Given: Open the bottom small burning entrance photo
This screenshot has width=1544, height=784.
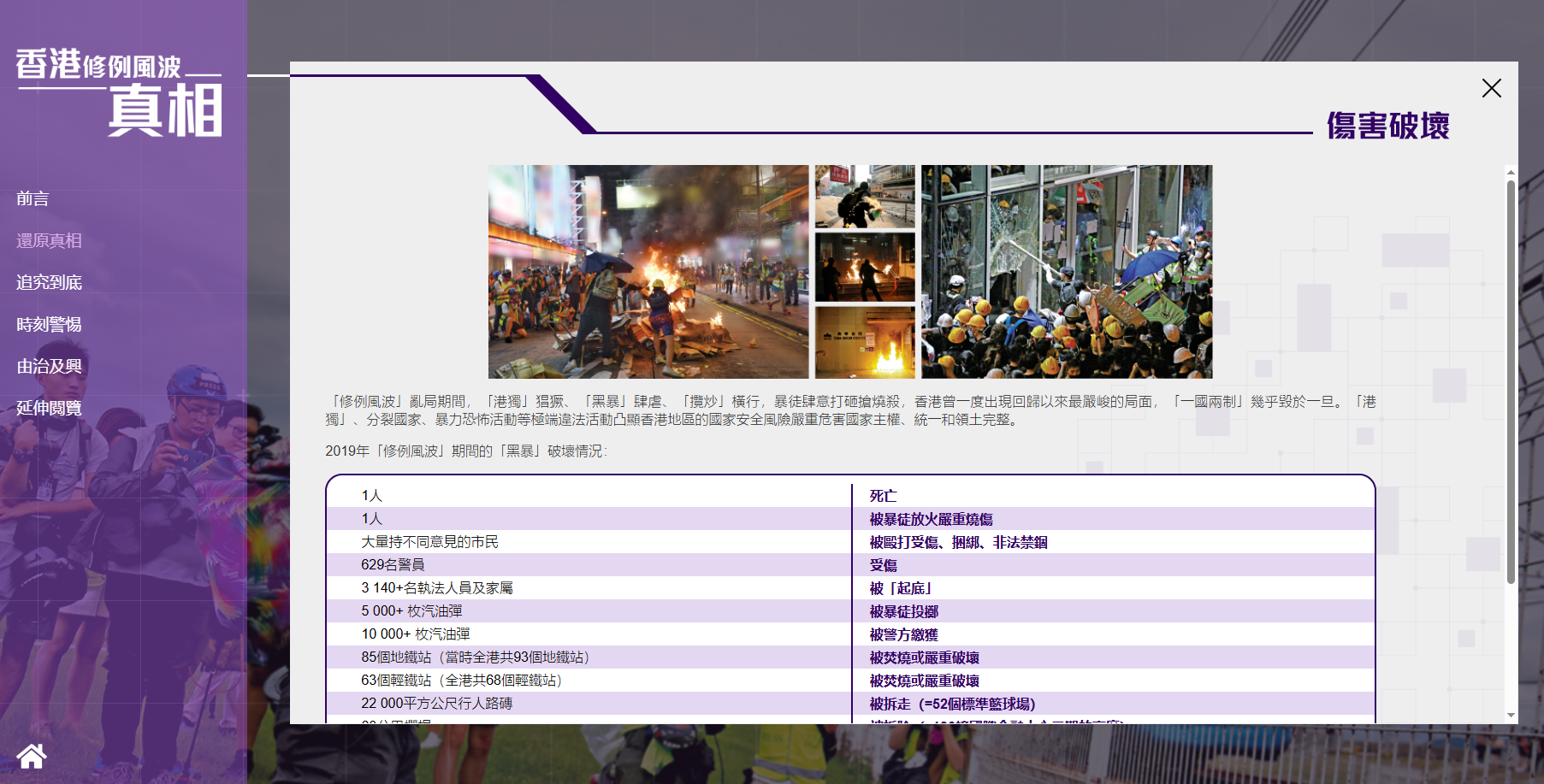Looking at the screenshot, I should (x=864, y=342).
